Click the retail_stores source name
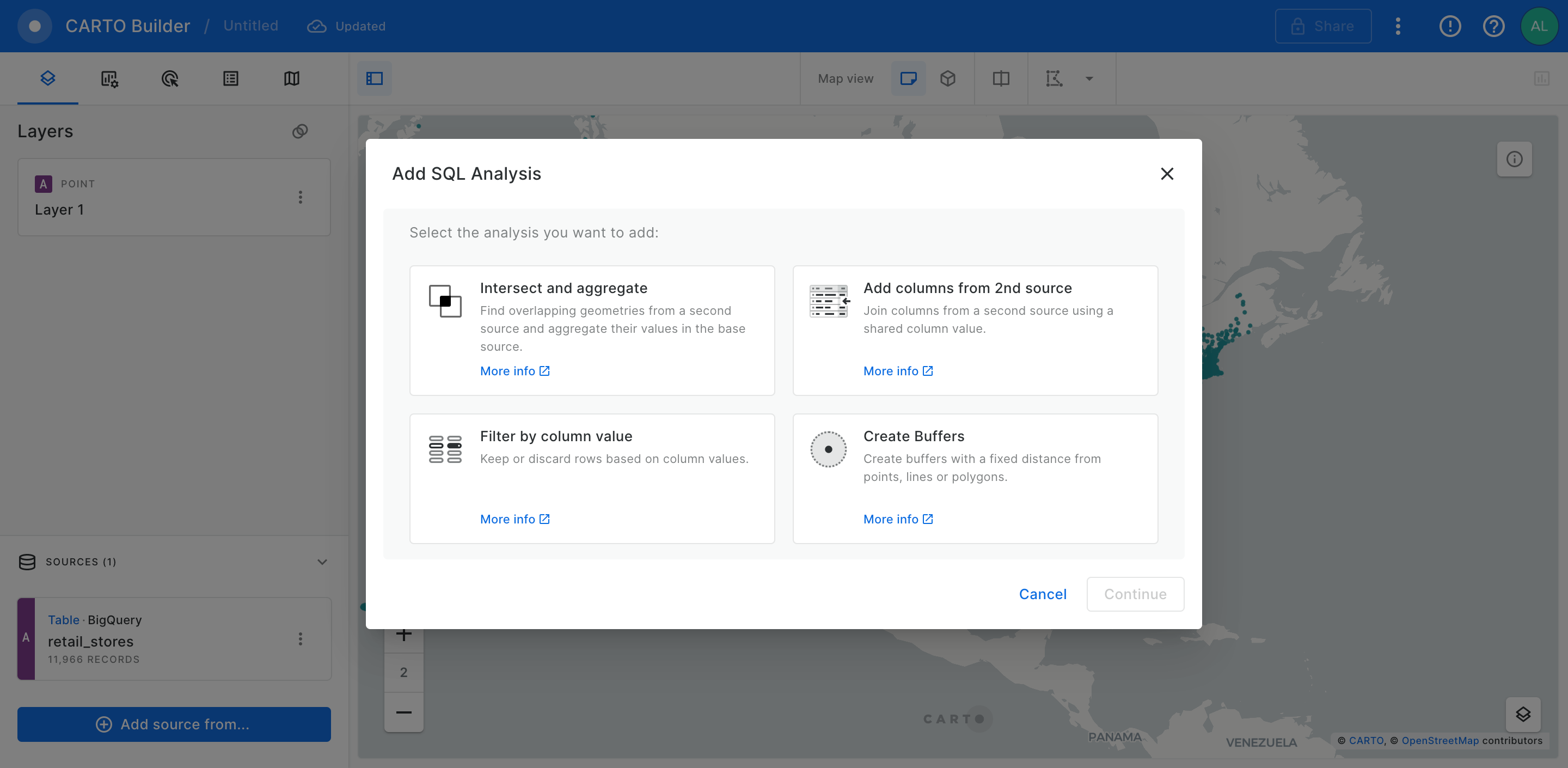The image size is (1568, 768). (91, 641)
